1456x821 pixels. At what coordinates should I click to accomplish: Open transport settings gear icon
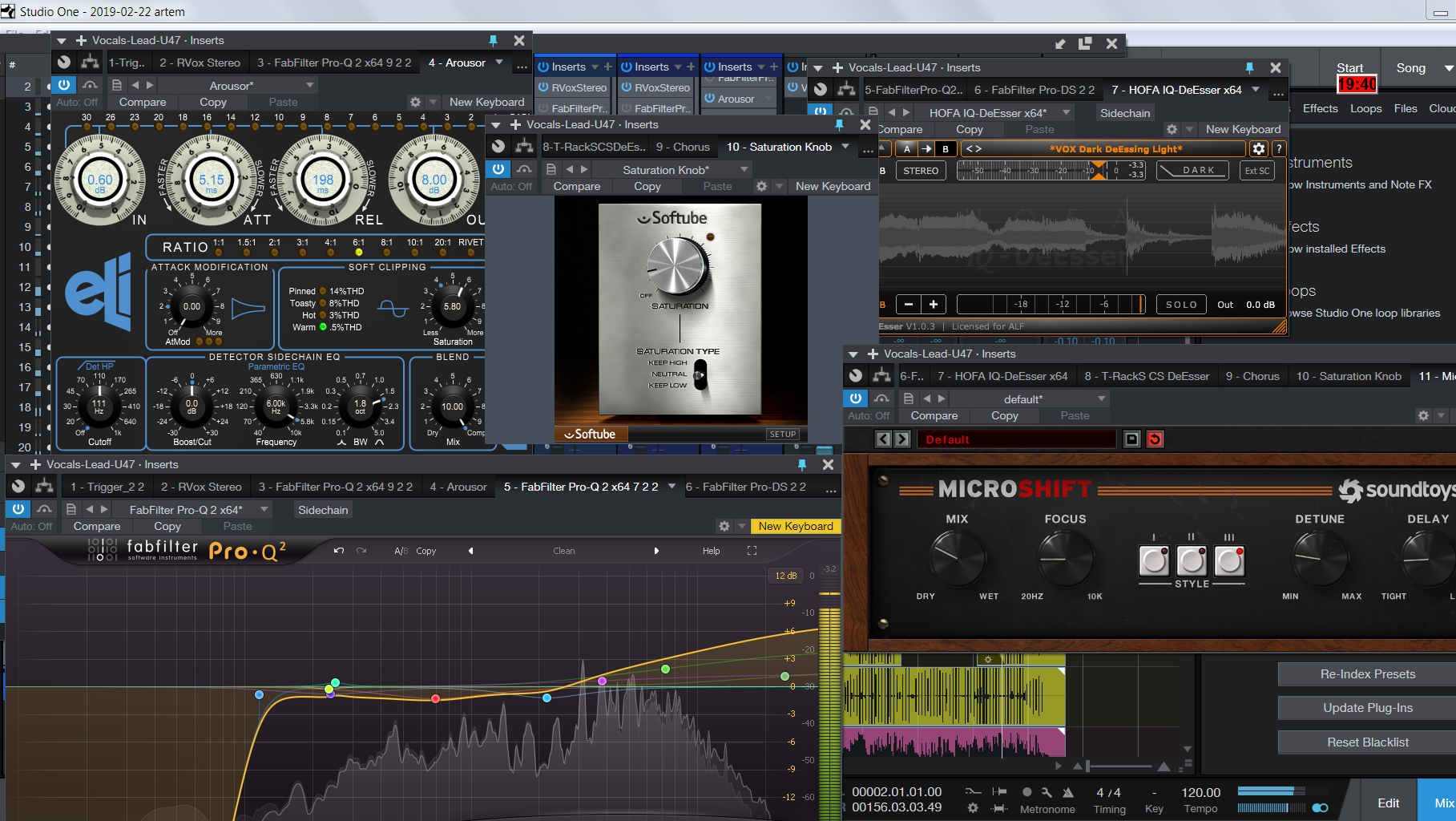(x=973, y=808)
